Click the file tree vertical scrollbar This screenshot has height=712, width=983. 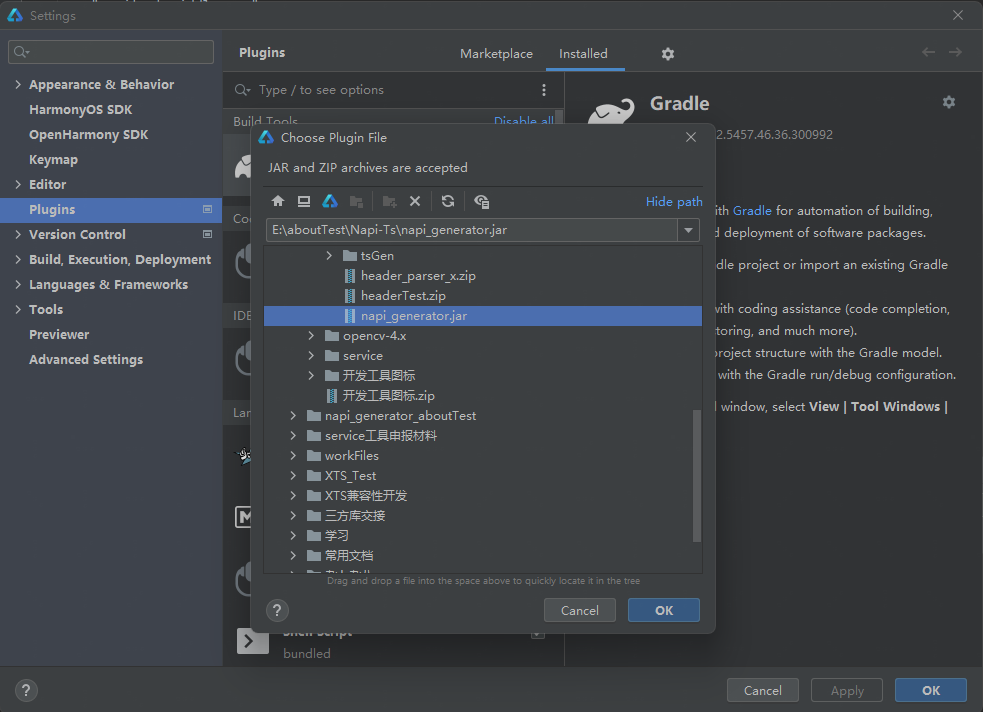point(697,475)
